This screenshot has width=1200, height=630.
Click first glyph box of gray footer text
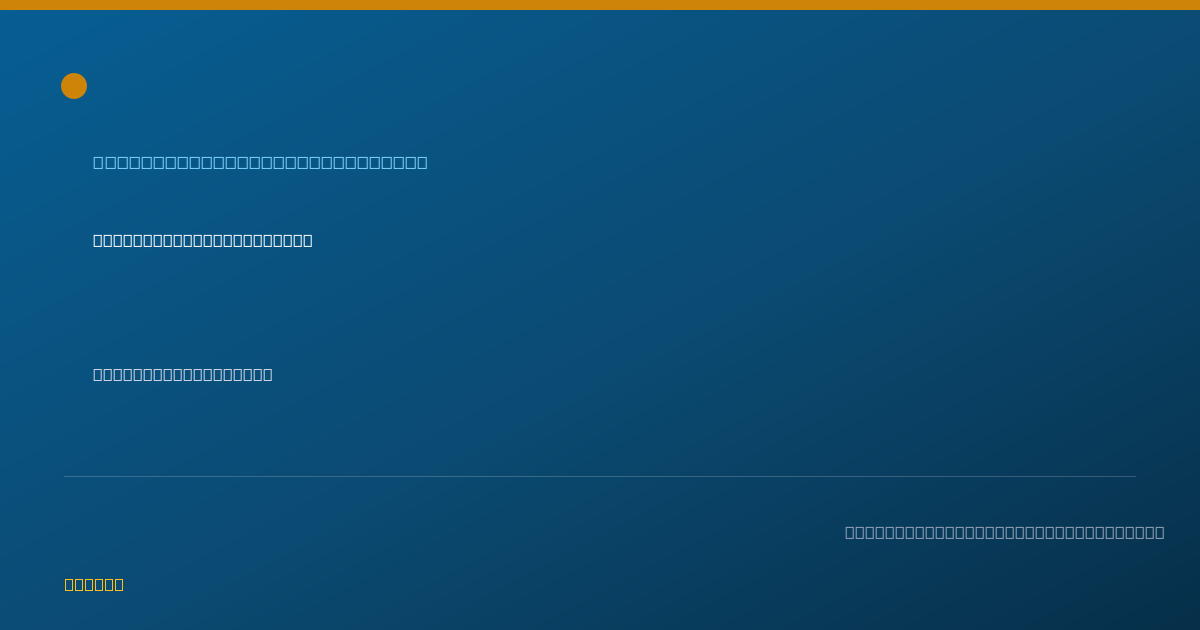(850, 532)
